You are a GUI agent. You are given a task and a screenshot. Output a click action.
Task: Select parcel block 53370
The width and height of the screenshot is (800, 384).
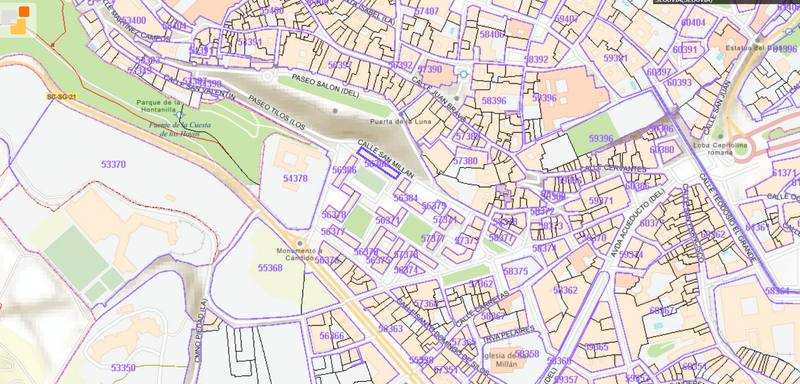pos(113,164)
